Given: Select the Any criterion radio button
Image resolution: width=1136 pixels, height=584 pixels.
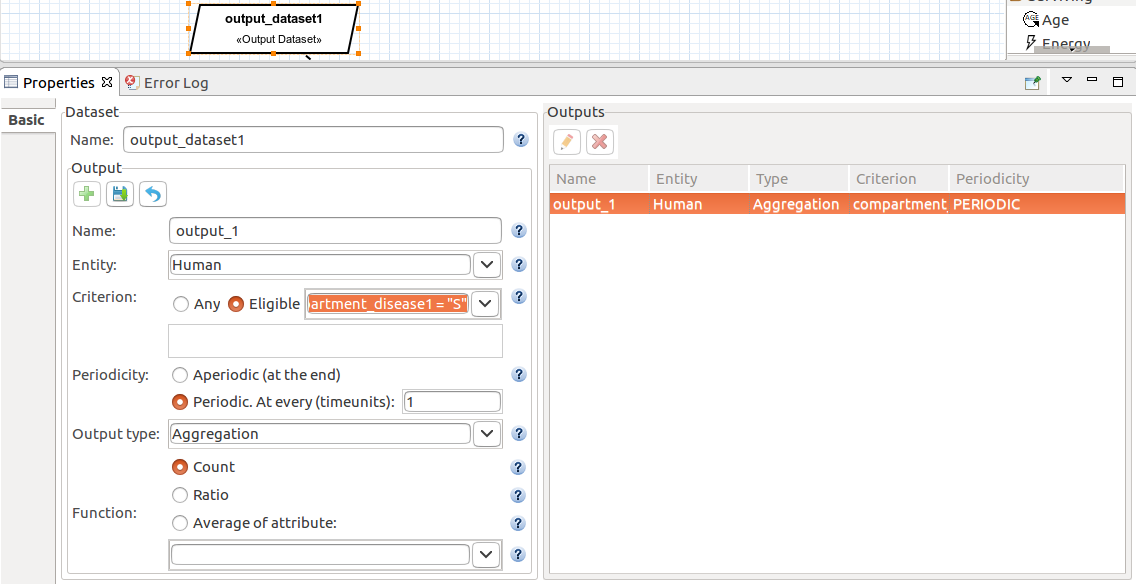Looking at the screenshot, I should pyautogui.click(x=181, y=304).
